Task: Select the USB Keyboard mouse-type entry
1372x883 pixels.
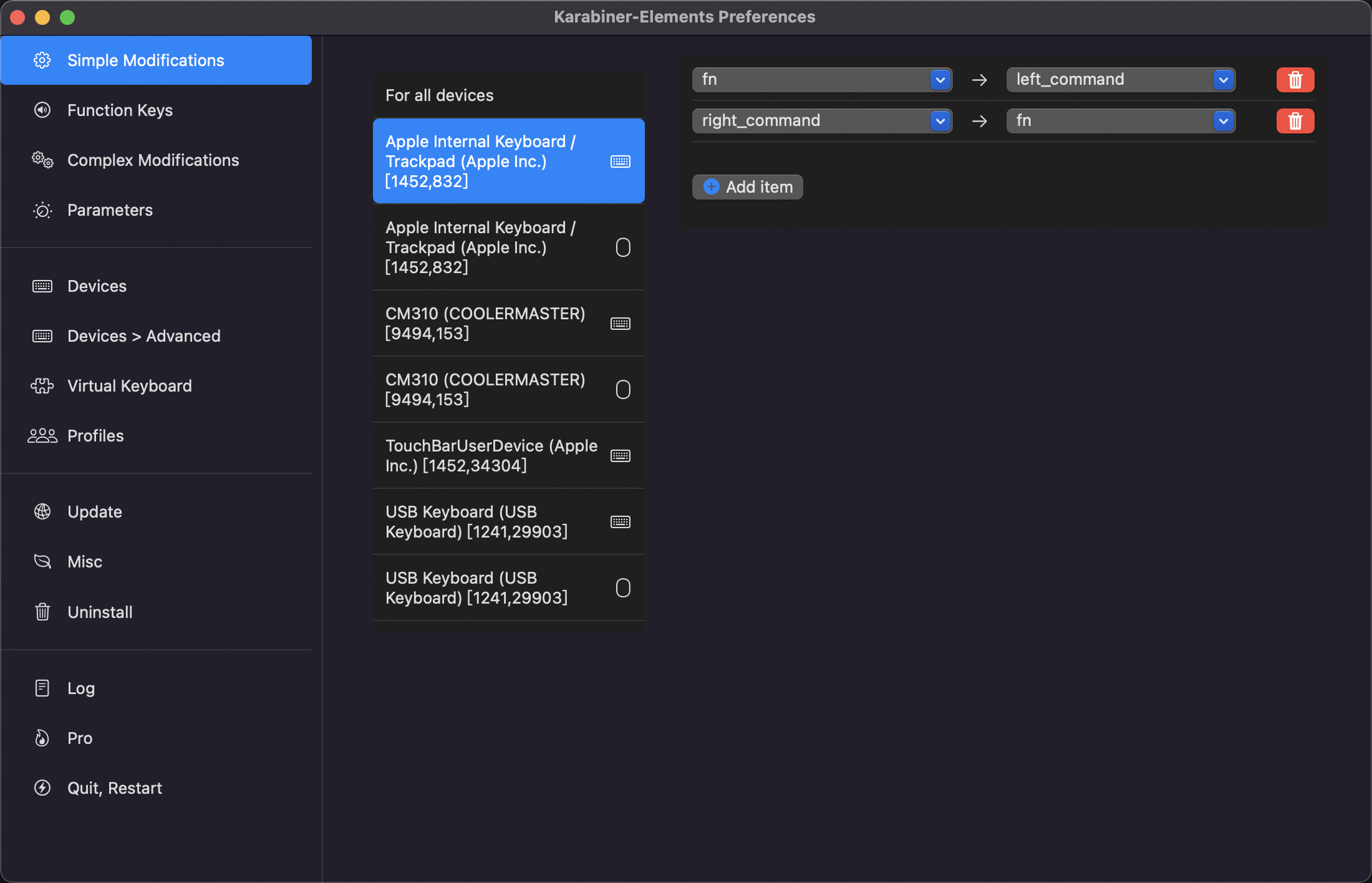Action: pyautogui.click(x=509, y=588)
